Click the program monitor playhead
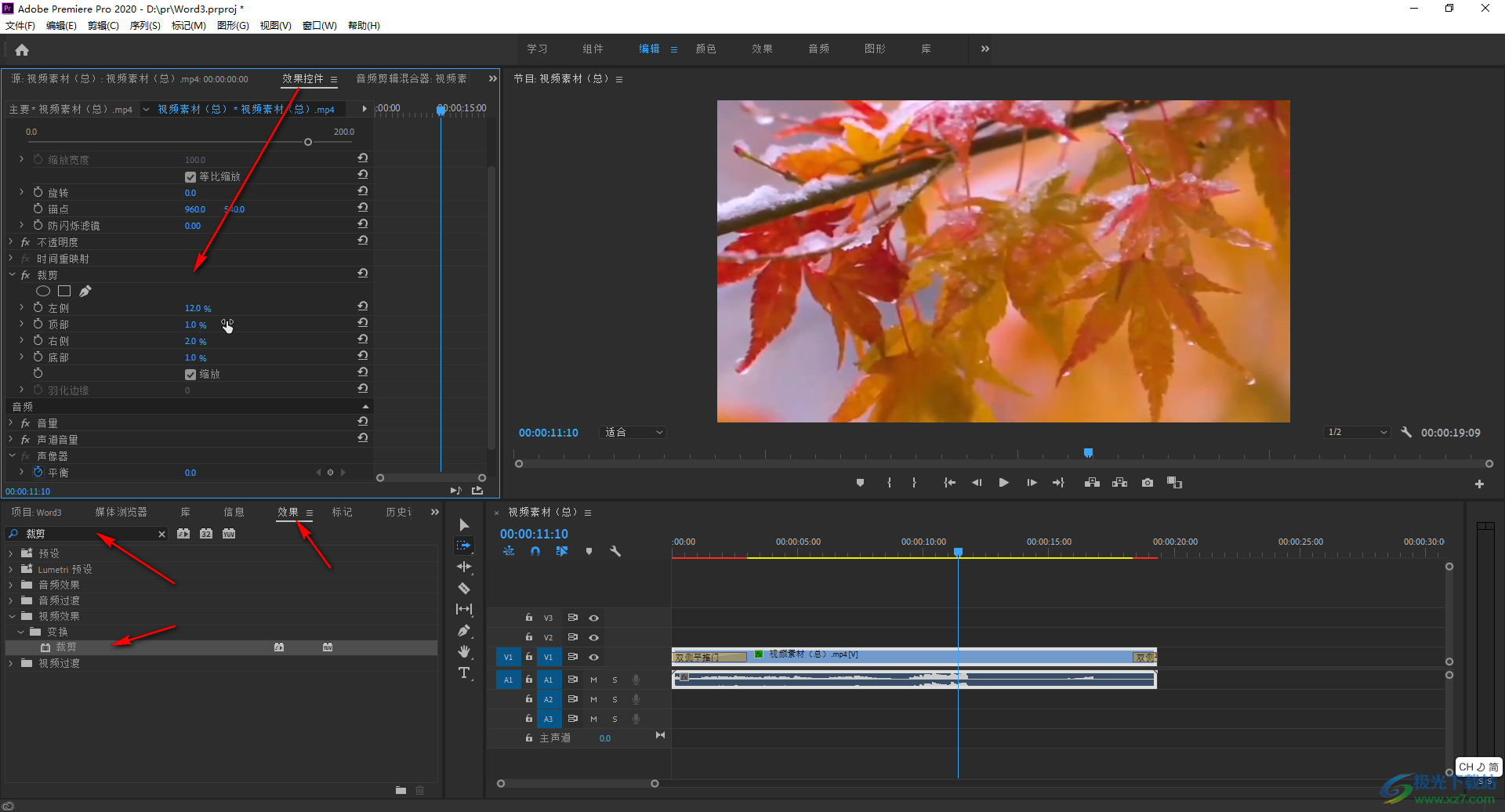This screenshot has height=812, width=1505. (x=1088, y=453)
